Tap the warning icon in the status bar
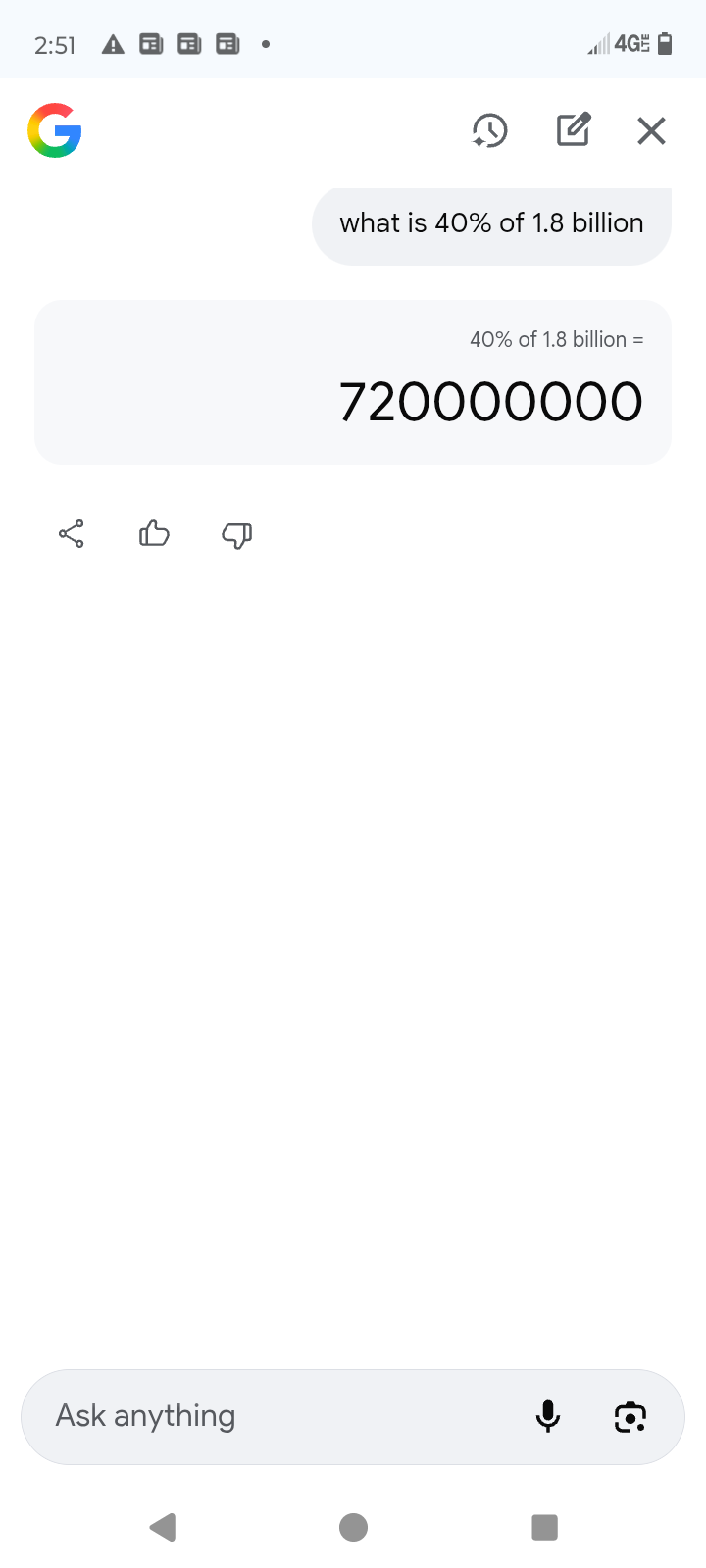Image resolution: width=706 pixels, height=1568 pixels. [112, 43]
